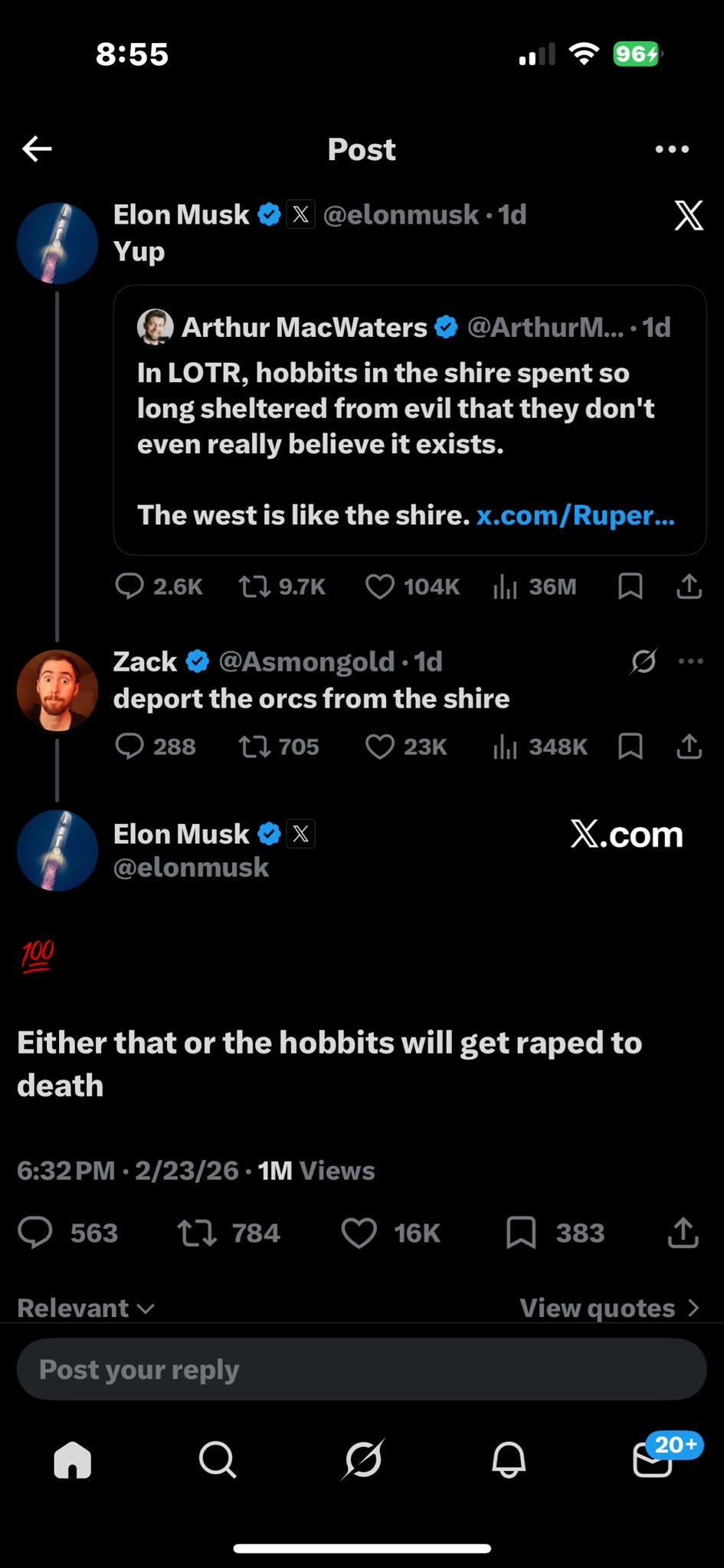The height and width of the screenshot is (1568, 724).
Task: Open replies on the main post
Action: [x=35, y=1233]
